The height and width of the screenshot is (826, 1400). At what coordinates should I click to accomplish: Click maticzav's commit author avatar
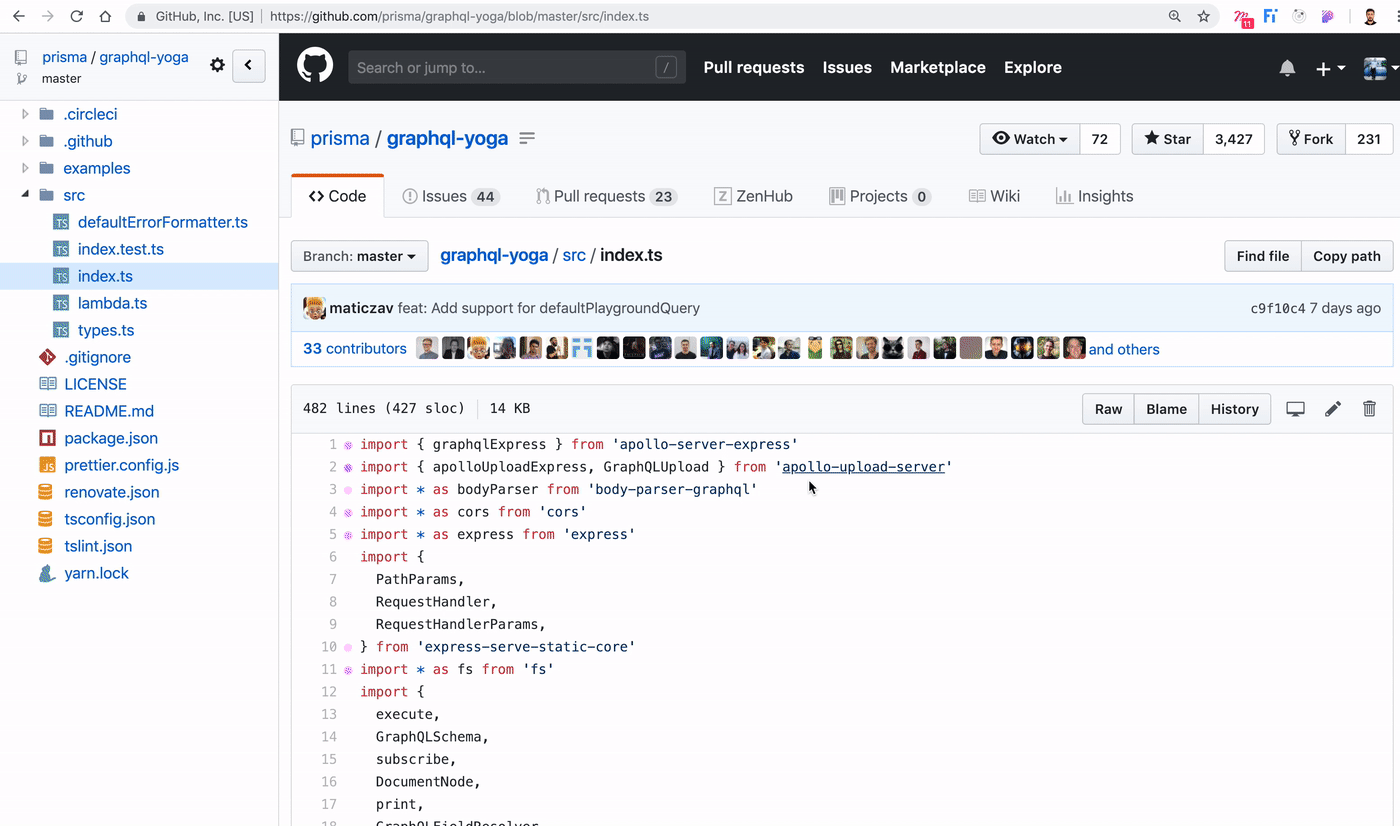coord(314,308)
